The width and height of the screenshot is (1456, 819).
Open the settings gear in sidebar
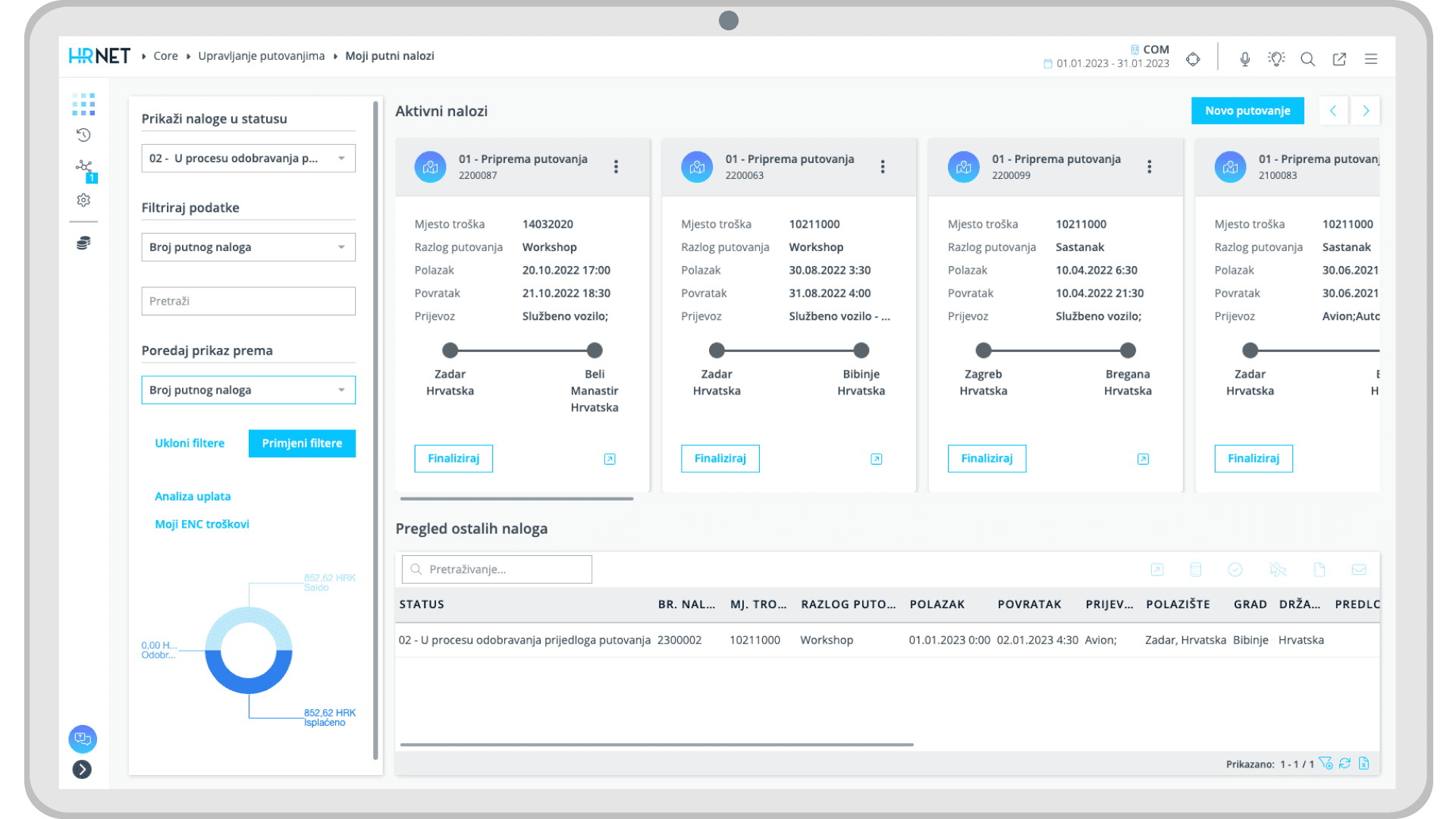pyautogui.click(x=83, y=200)
